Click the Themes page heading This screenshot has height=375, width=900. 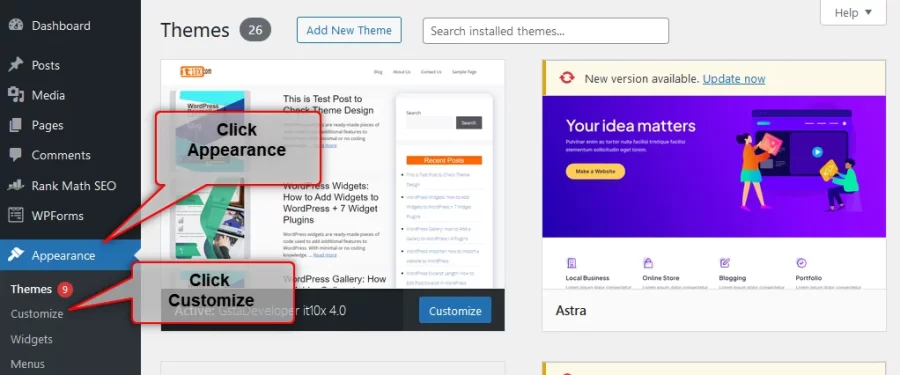(x=195, y=30)
